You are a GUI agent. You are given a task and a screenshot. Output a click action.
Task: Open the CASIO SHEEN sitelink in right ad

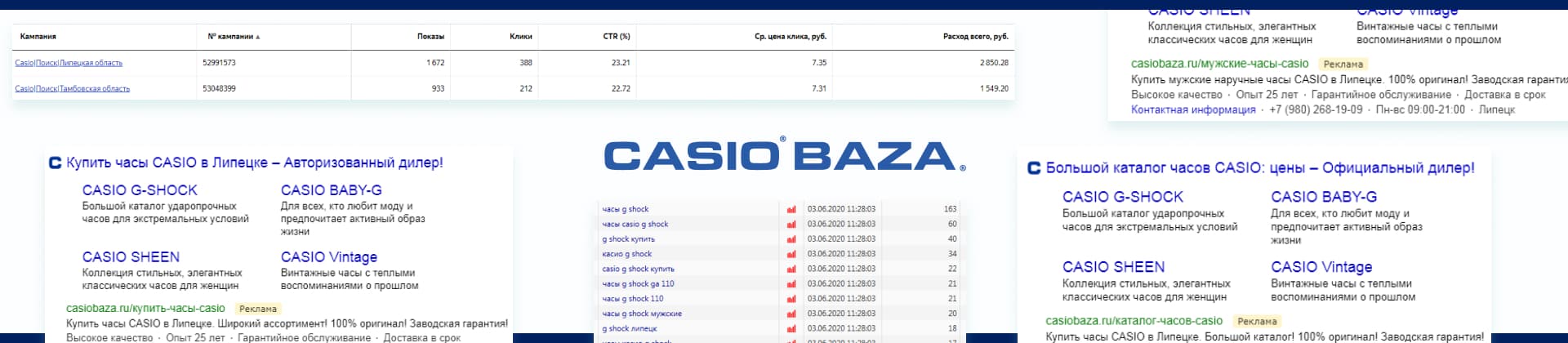(1113, 267)
